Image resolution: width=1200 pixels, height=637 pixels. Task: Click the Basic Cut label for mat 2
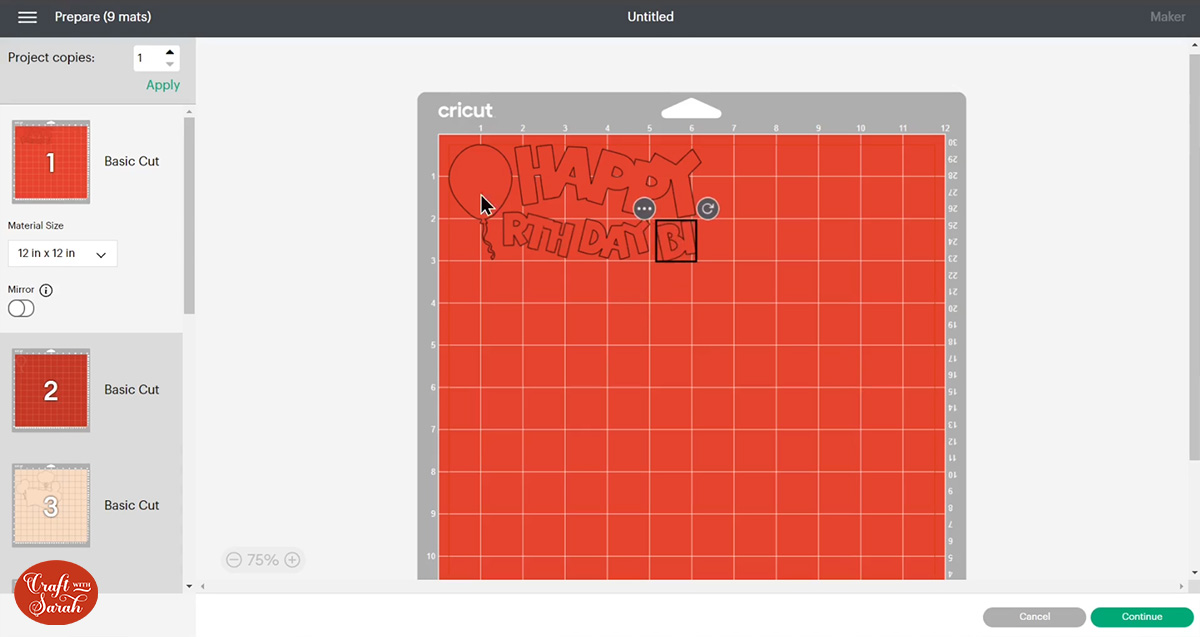[x=132, y=390]
